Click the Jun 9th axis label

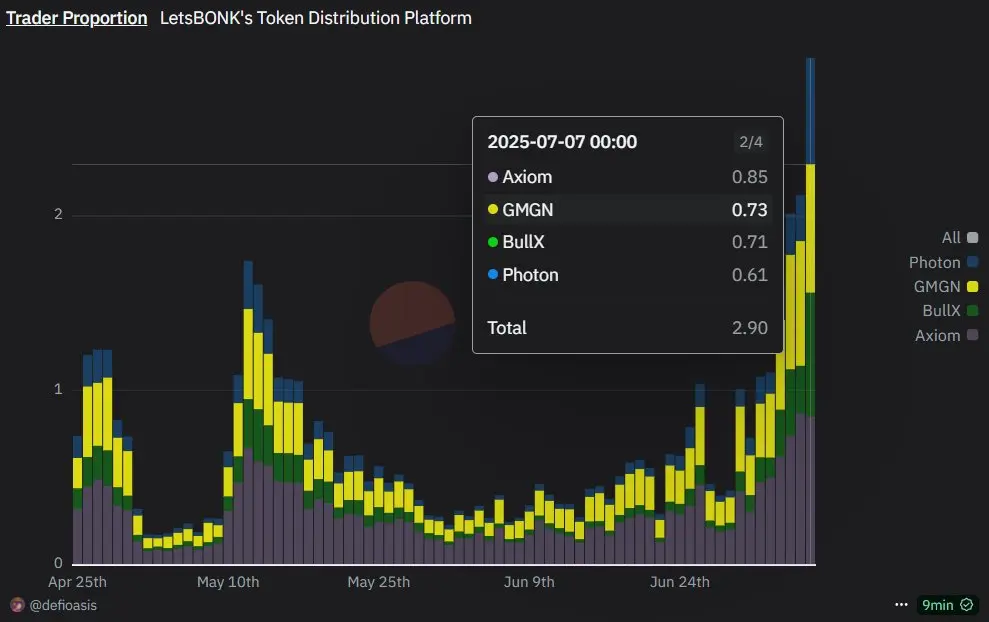pyautogui.click(x=529, y=582)
